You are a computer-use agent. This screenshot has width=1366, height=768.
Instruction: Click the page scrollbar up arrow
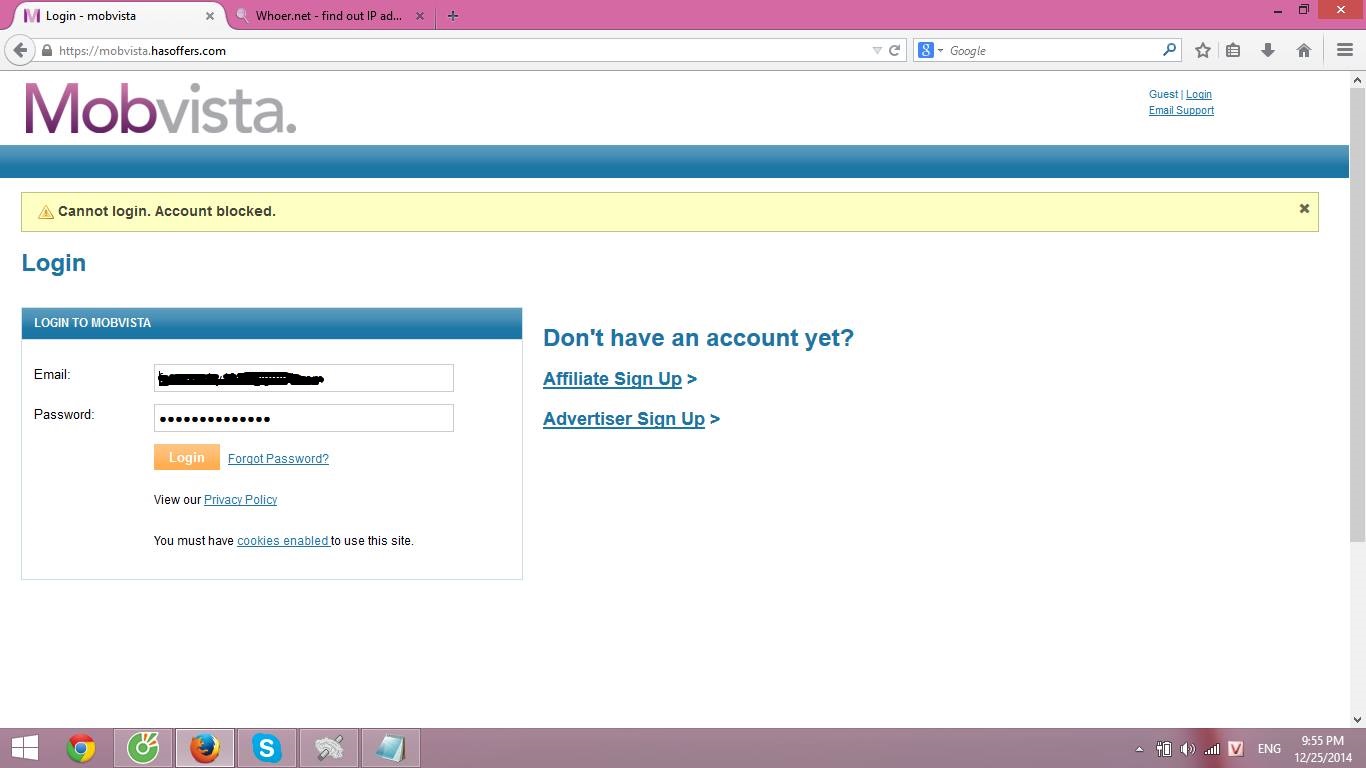pos(1357,79)
